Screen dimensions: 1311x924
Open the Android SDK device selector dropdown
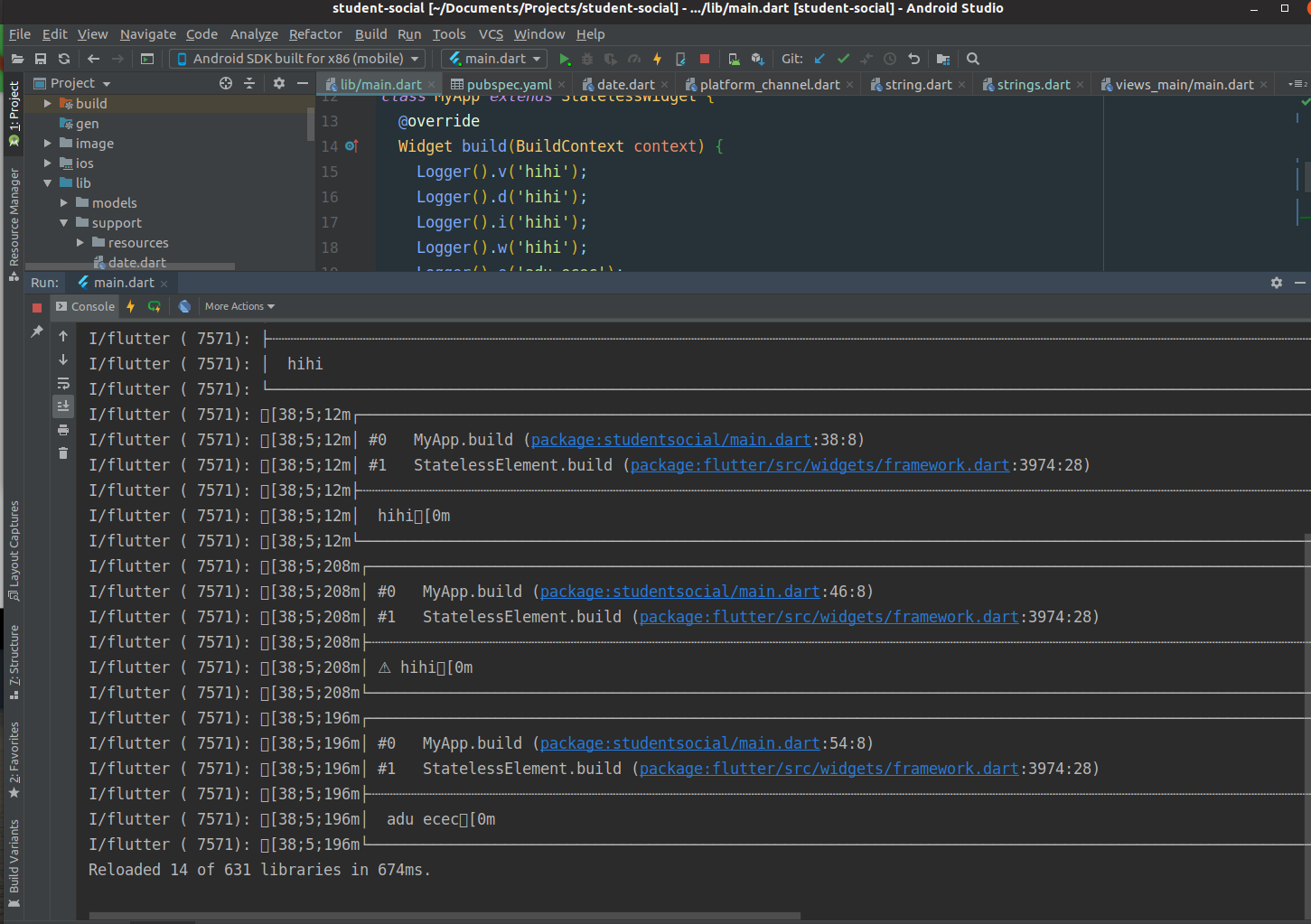tap(297, 59)
